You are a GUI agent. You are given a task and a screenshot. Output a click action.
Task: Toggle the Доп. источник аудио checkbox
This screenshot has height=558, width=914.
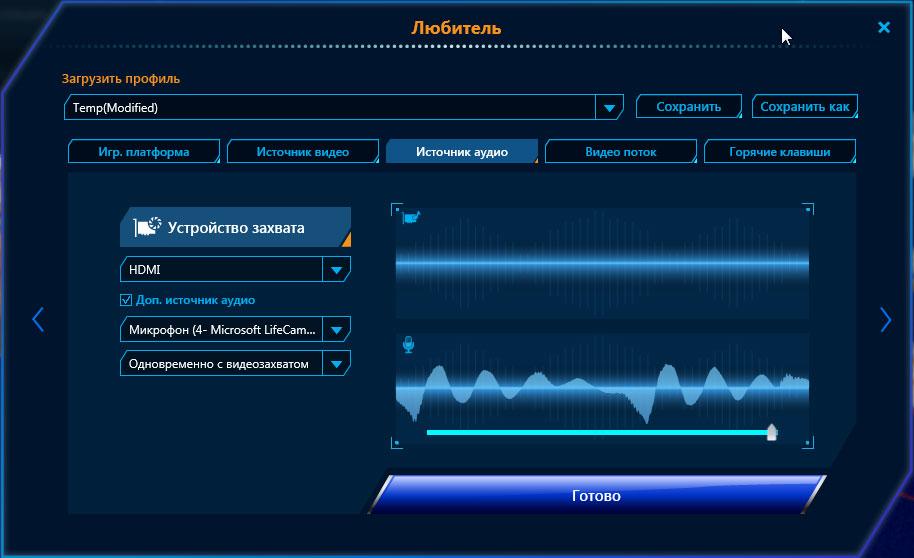click(x=126, y=300)
